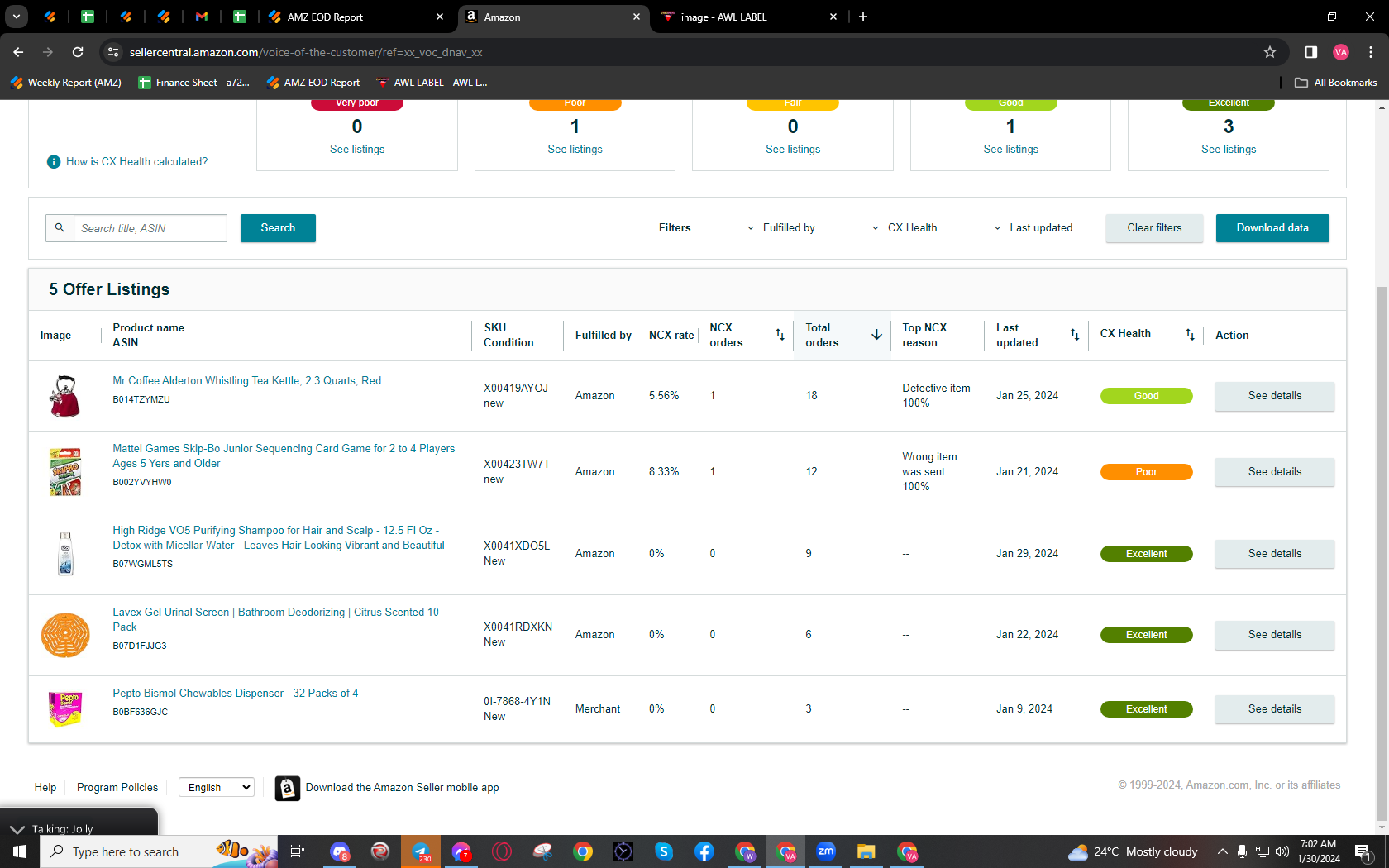Go back to the previous page

click(18, 52)
